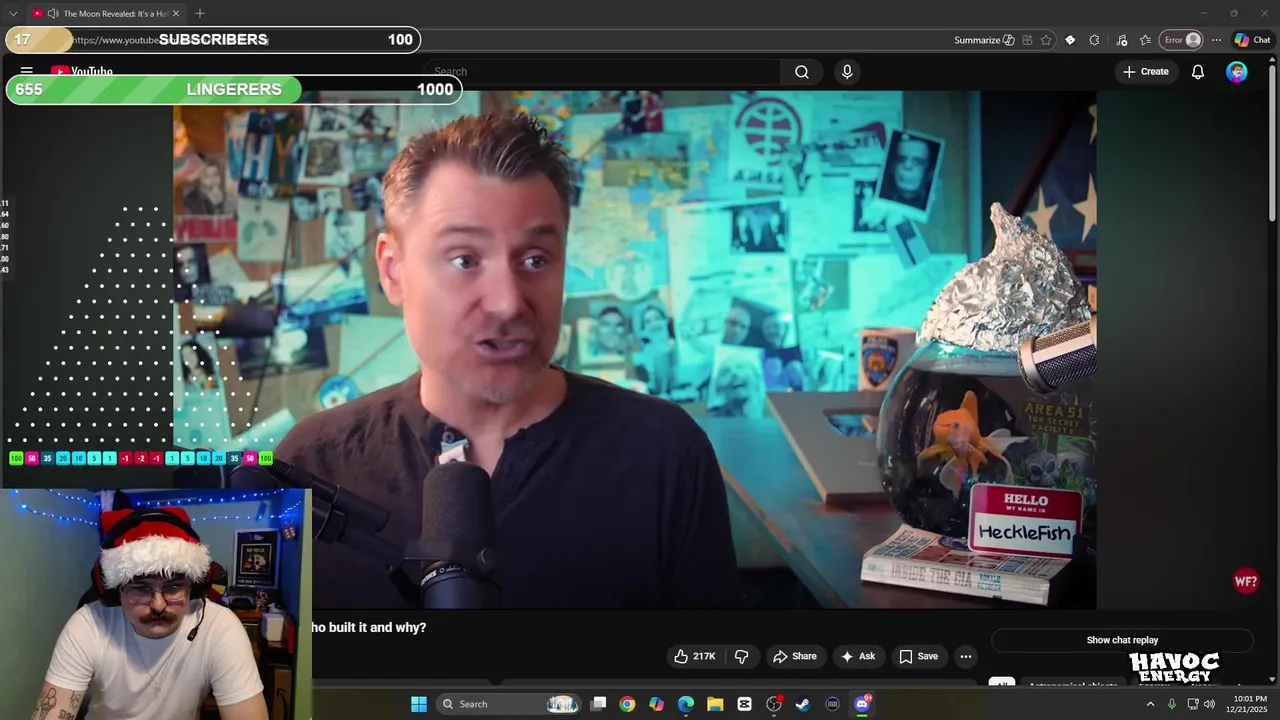
Task: Open Edge Settings and more menu
Action: tap(1216, 40)
